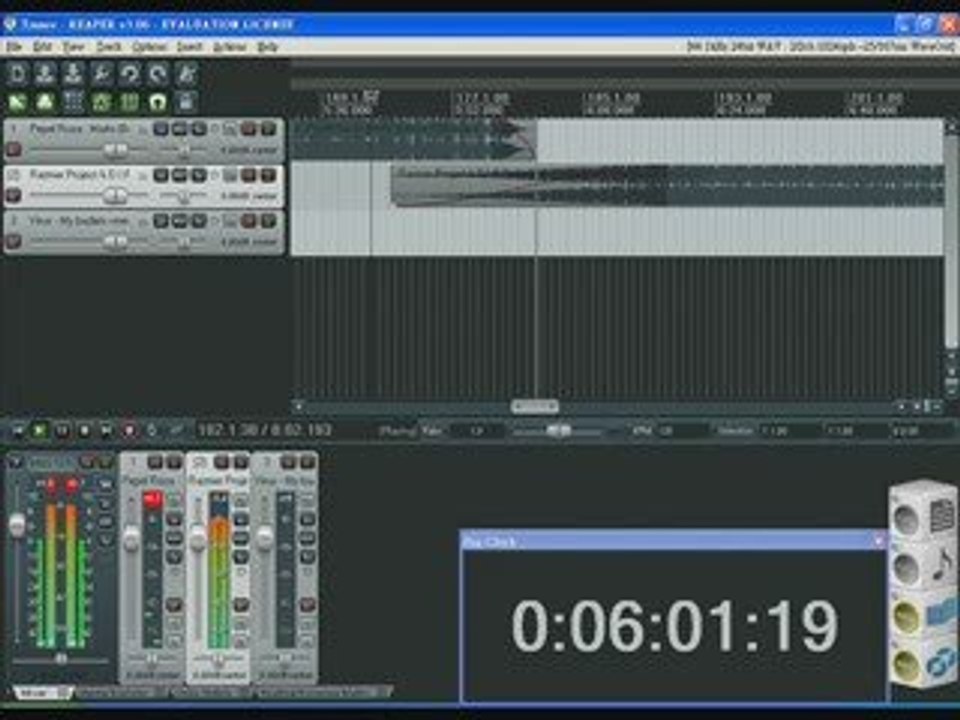Solo mixer channel 2 strip
The image size is (960, 720).
point(241,462)
